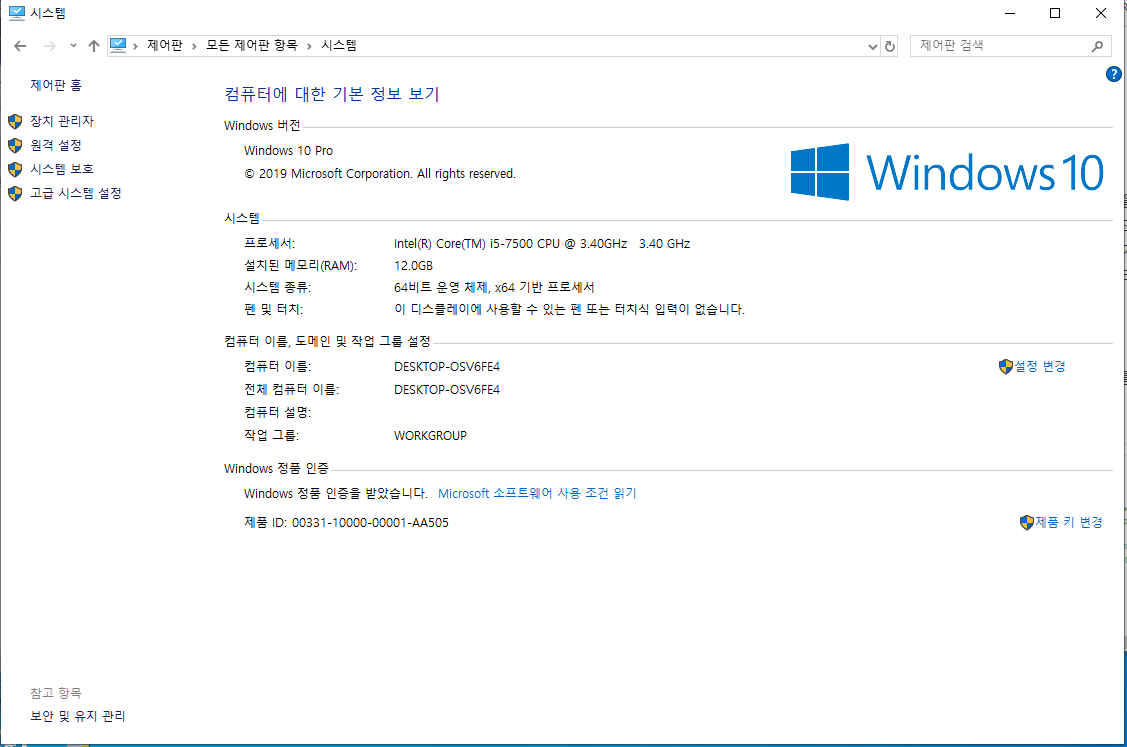Viewport: 1127px width, 747px height.
Task: Expand chevron before 제어판 breadcrumb
Action: pyautogui.click(x=135, y=46)
